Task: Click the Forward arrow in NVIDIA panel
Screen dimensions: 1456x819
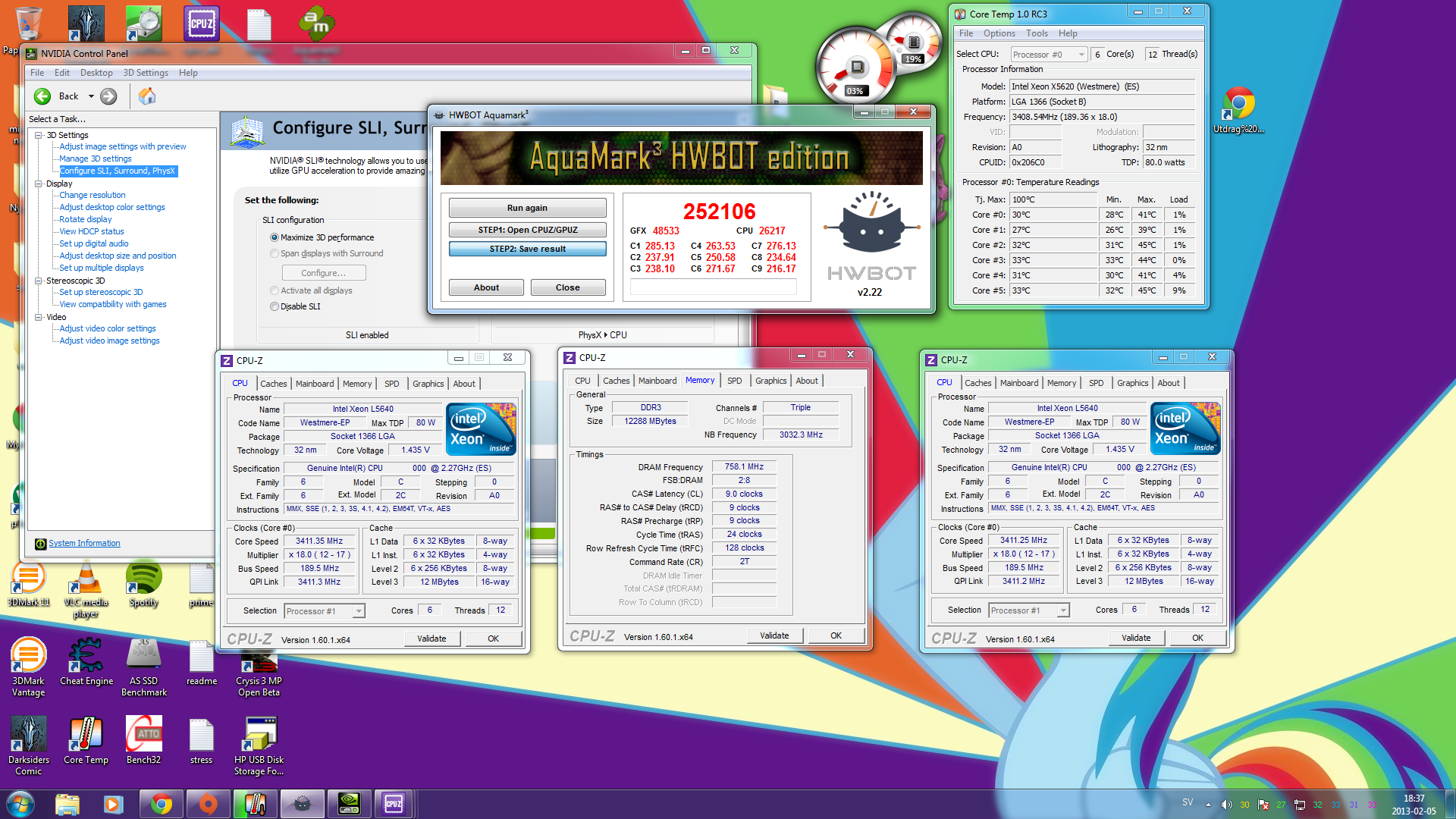Action: coord(108,96)
